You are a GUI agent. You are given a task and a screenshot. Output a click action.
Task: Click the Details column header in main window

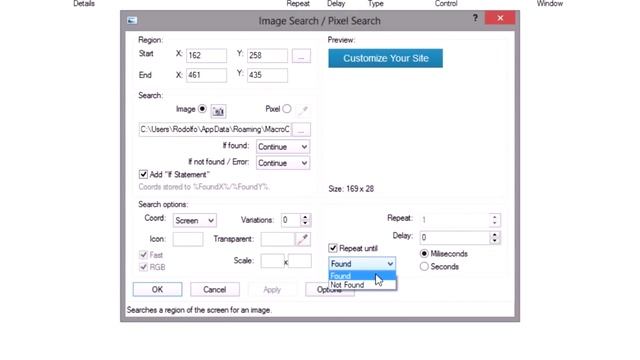[84, 4]
